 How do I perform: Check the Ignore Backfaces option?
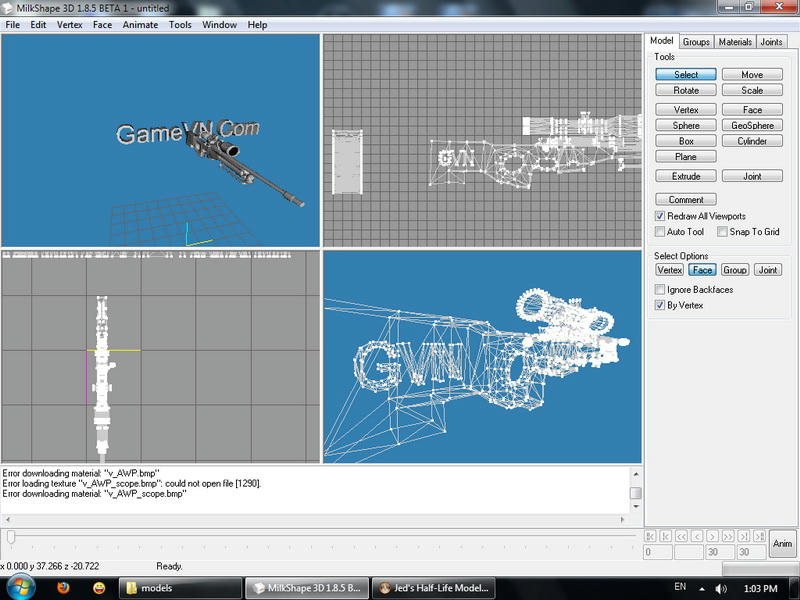point(660,290)
